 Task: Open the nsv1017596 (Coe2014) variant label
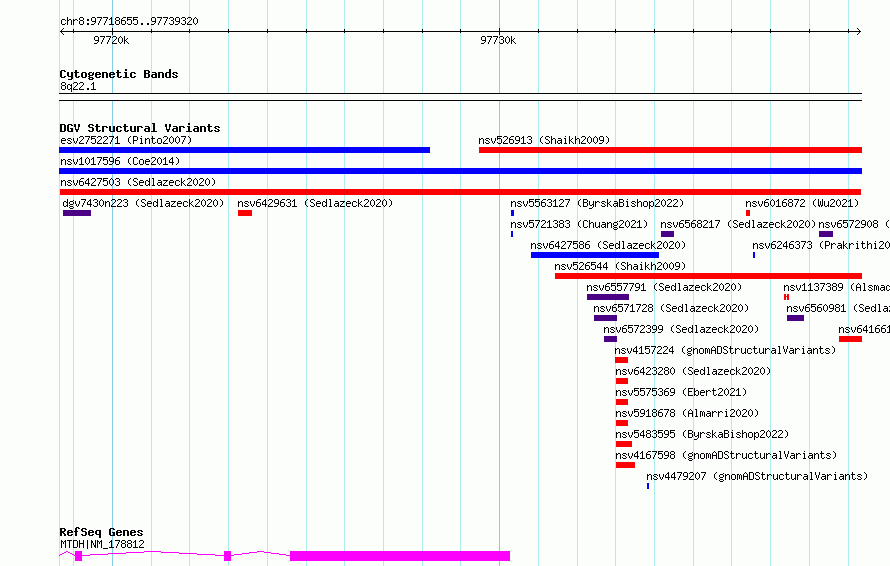tap(120, 161)
